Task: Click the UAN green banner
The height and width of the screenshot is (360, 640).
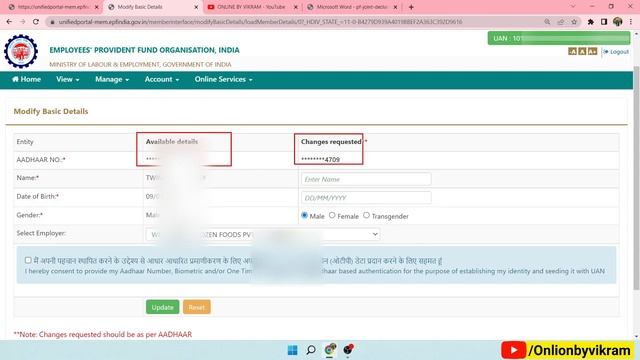Action: tap(559, 38)
